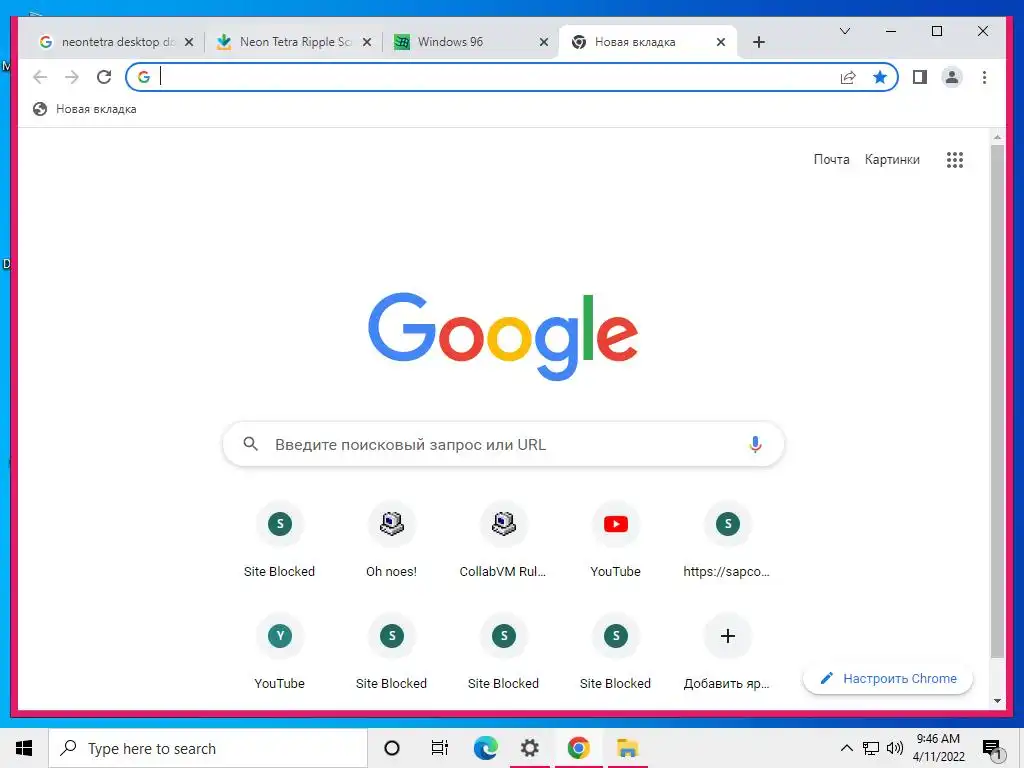The width and height of the screenshot is (1024, 768).
Task: Click the forward navigation arrow
Action: click(x=72, y=77)
